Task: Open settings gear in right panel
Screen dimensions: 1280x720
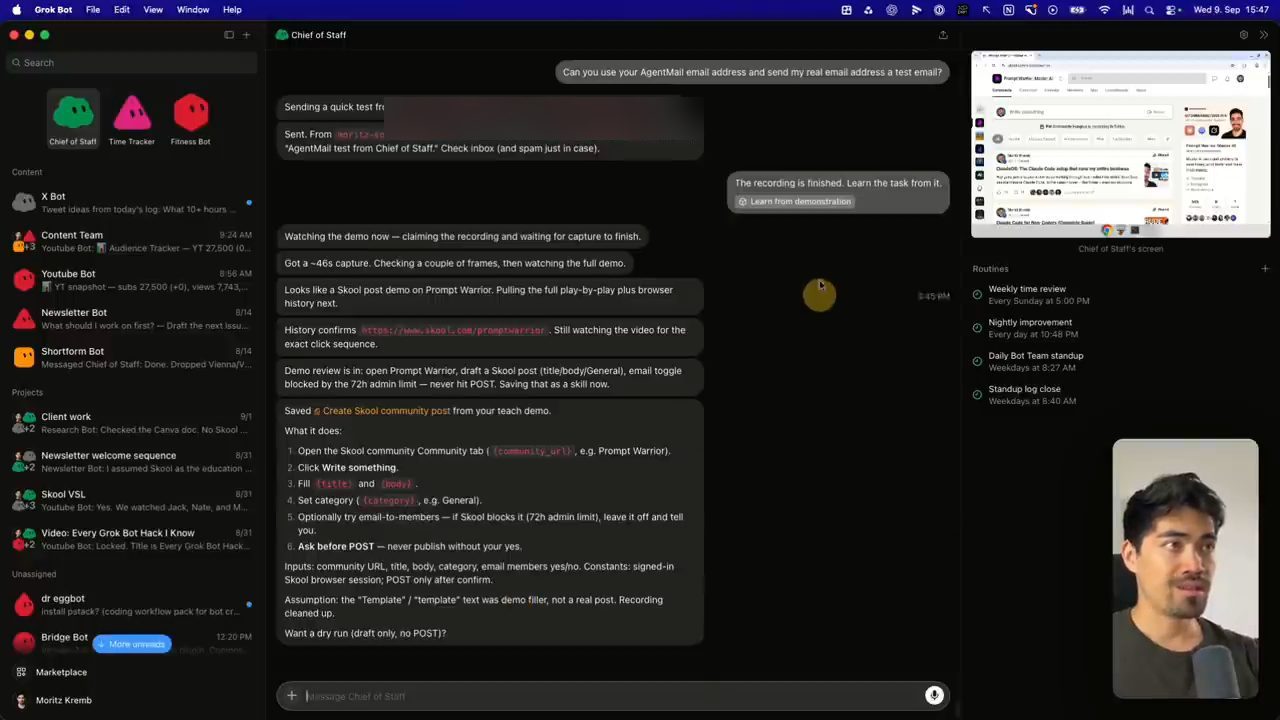Action: coord(1244,35)
